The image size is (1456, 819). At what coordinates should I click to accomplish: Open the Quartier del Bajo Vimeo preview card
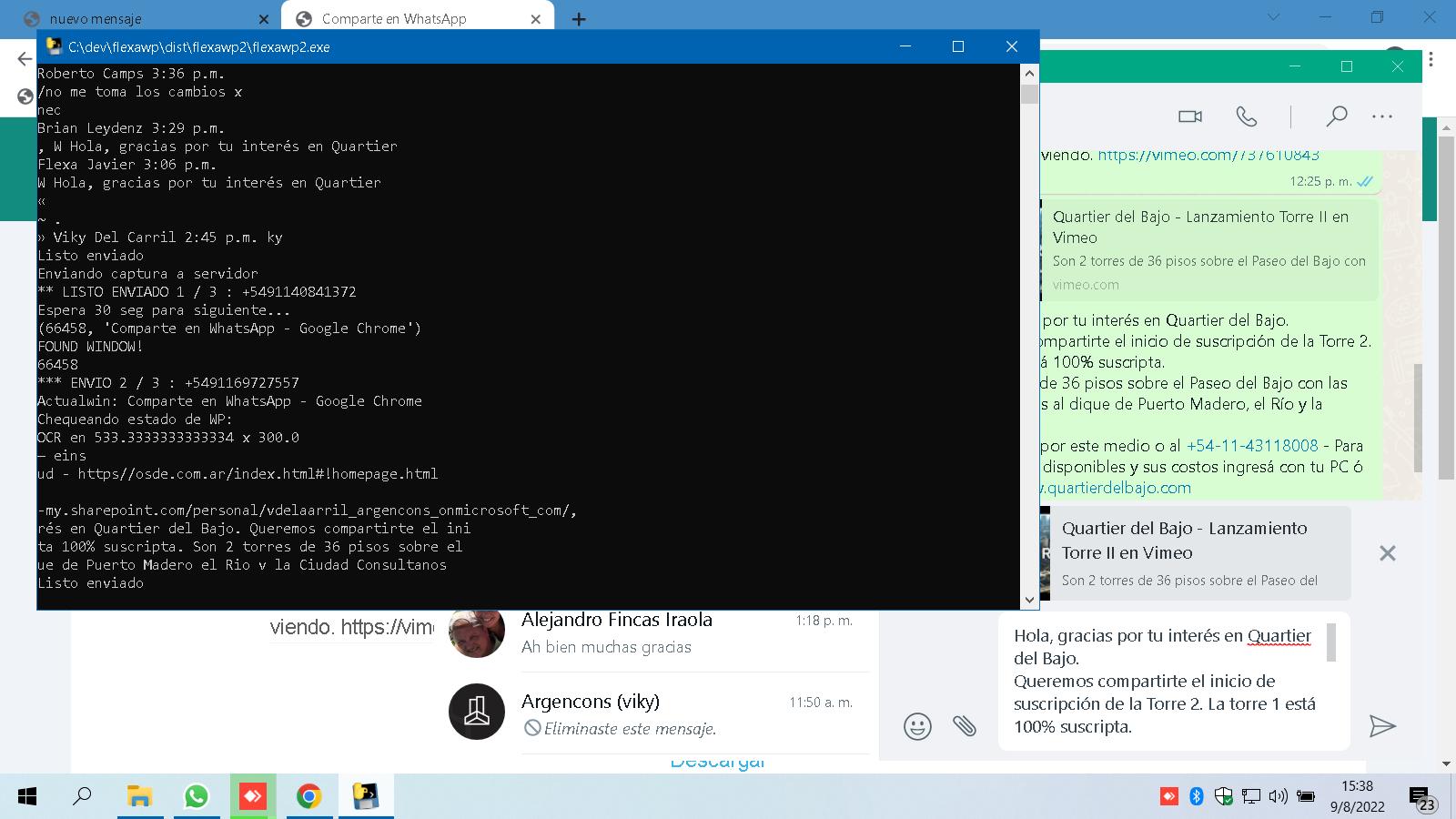tap(1210, 250)
